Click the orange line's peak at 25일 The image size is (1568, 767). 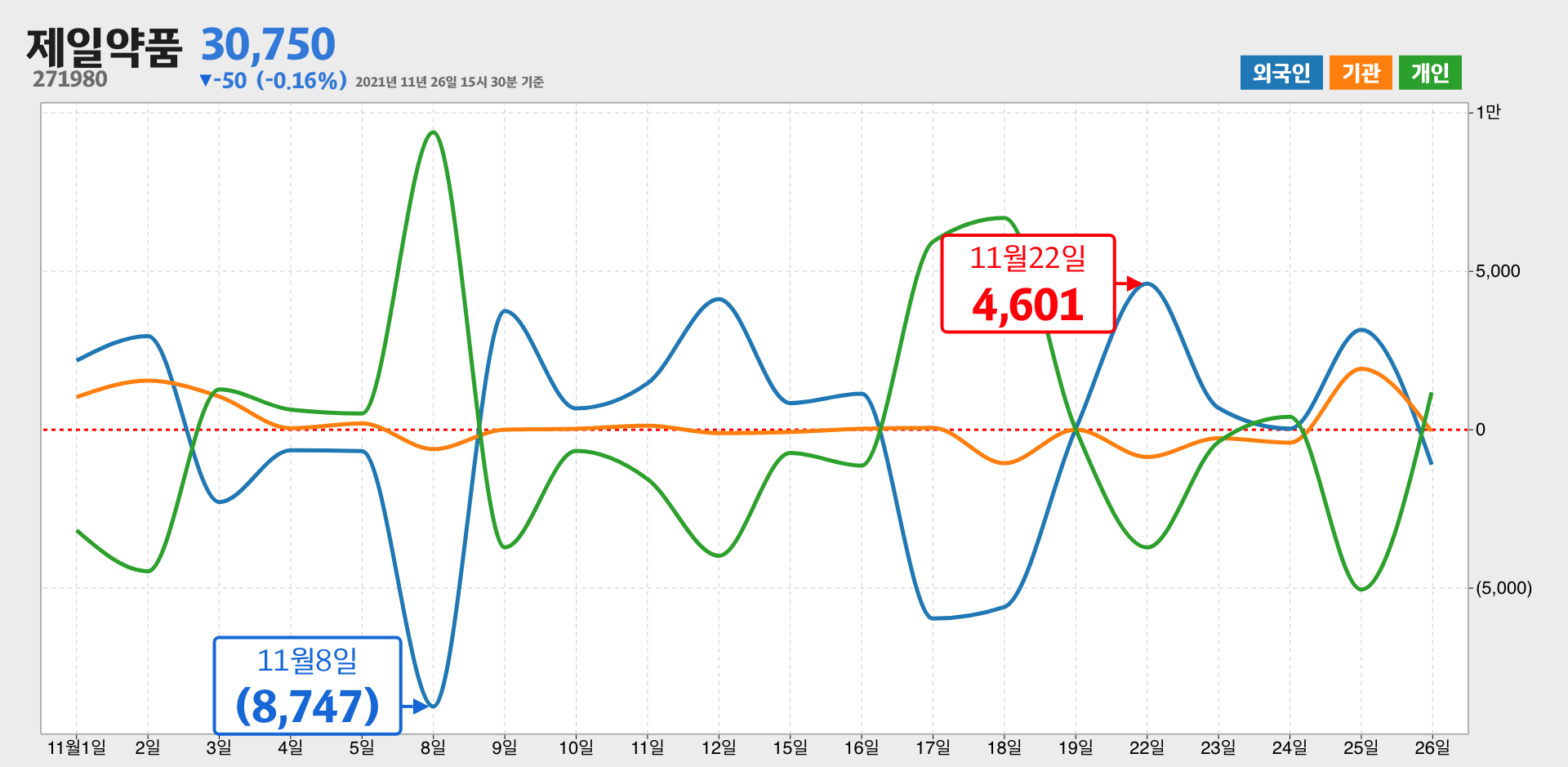(1361, 369)
